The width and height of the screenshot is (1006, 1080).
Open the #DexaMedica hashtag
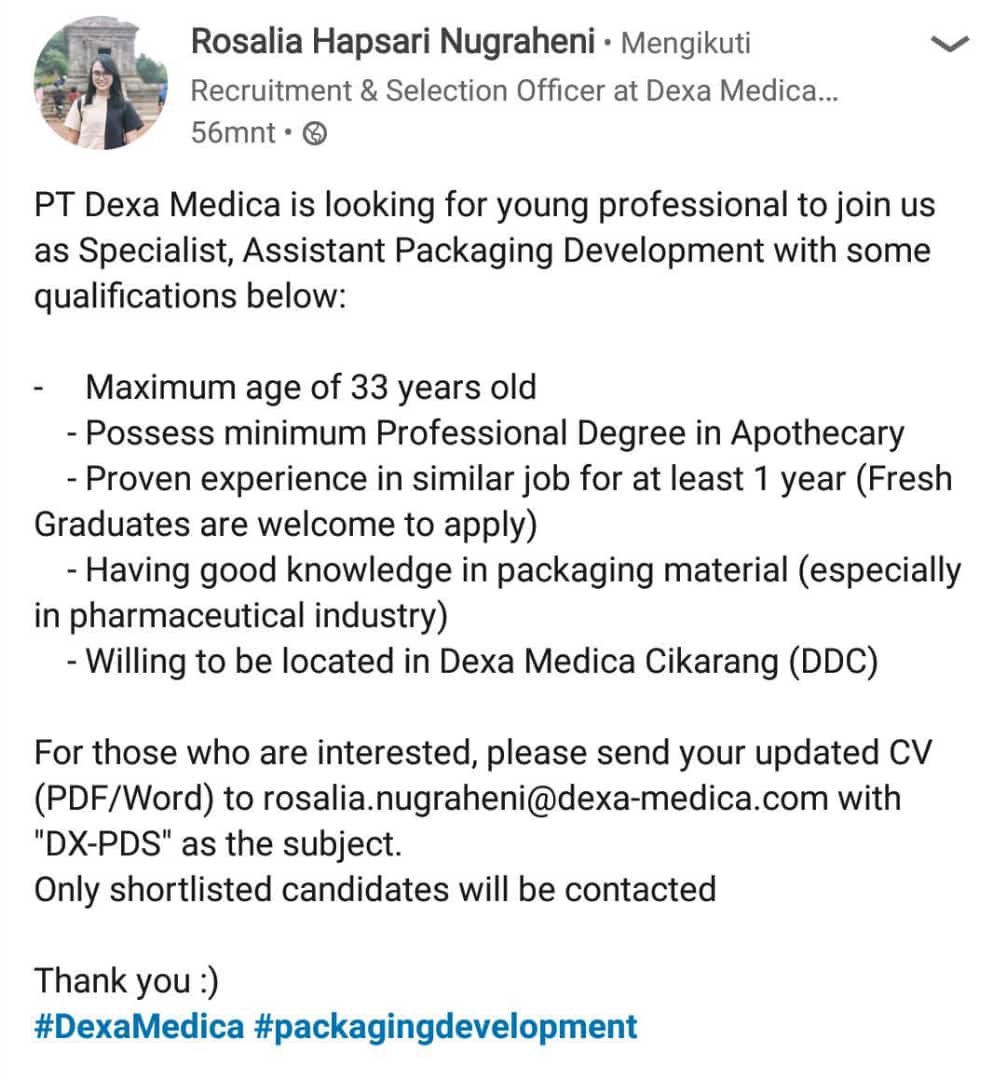click(x=139, y=1027)
